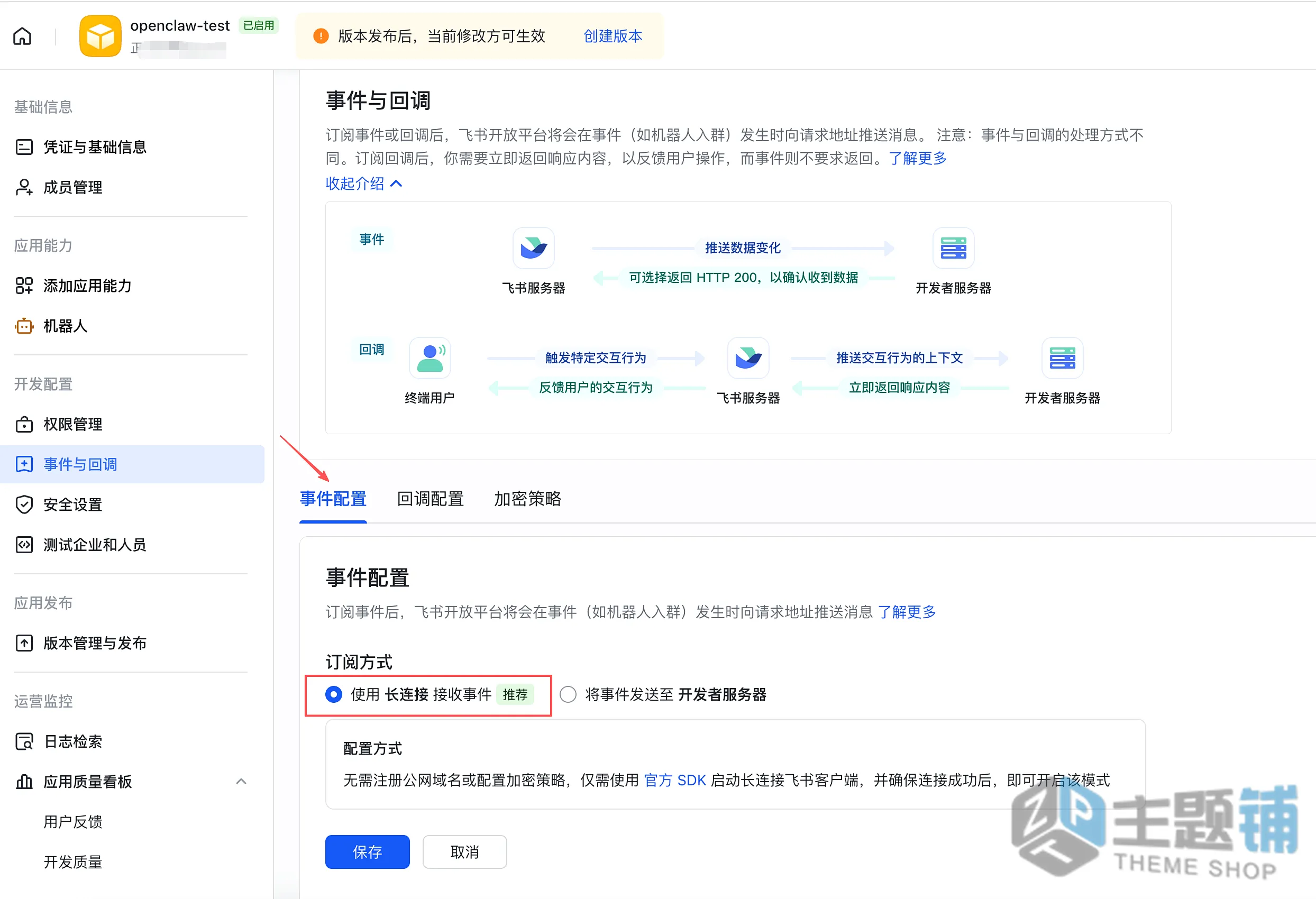Screen dimensions: 1316x899
Task: Click the 事件 label in diagram
Action: (x=372, y=240)
